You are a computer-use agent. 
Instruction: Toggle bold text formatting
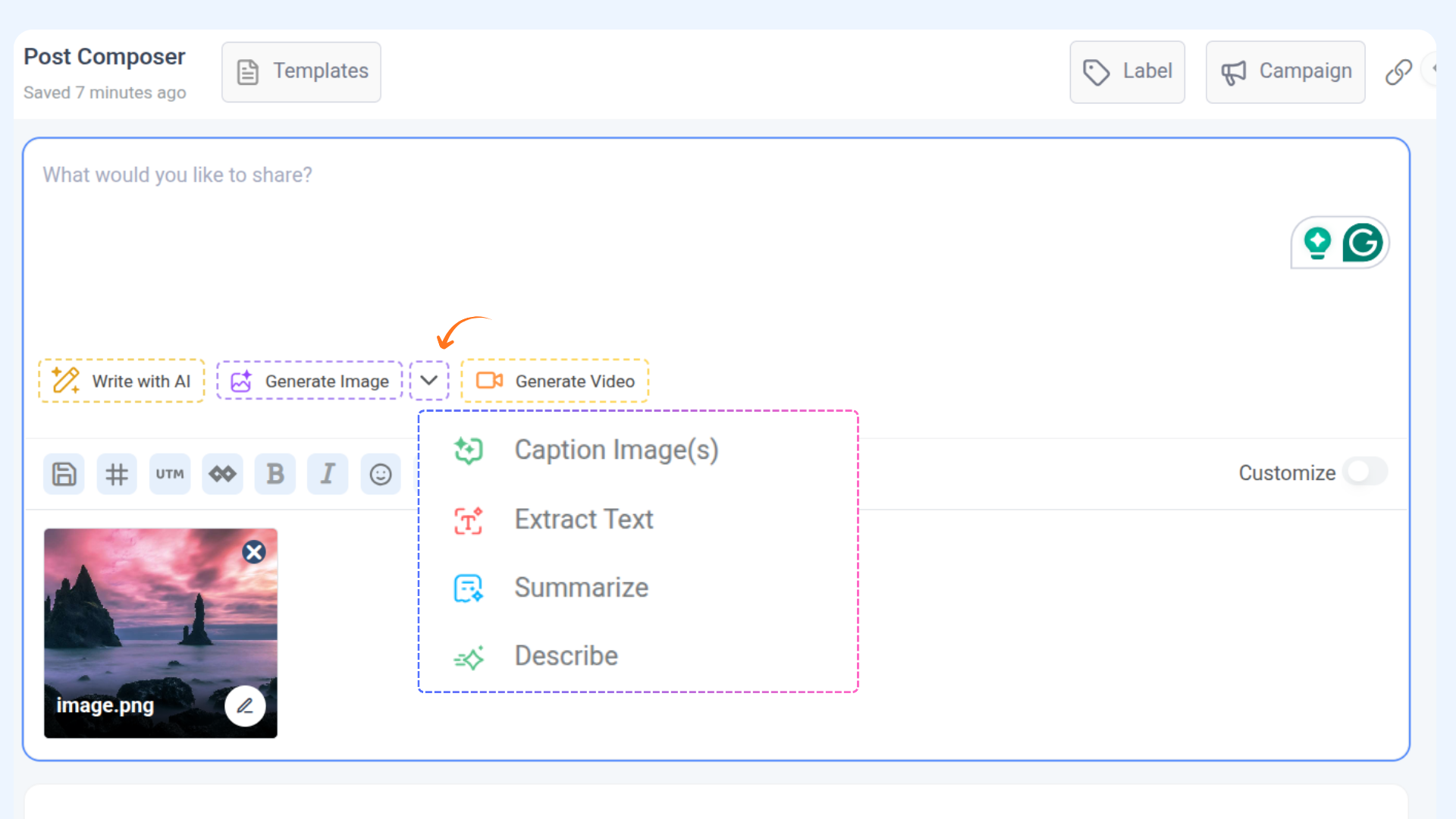(x=275, y=474)
